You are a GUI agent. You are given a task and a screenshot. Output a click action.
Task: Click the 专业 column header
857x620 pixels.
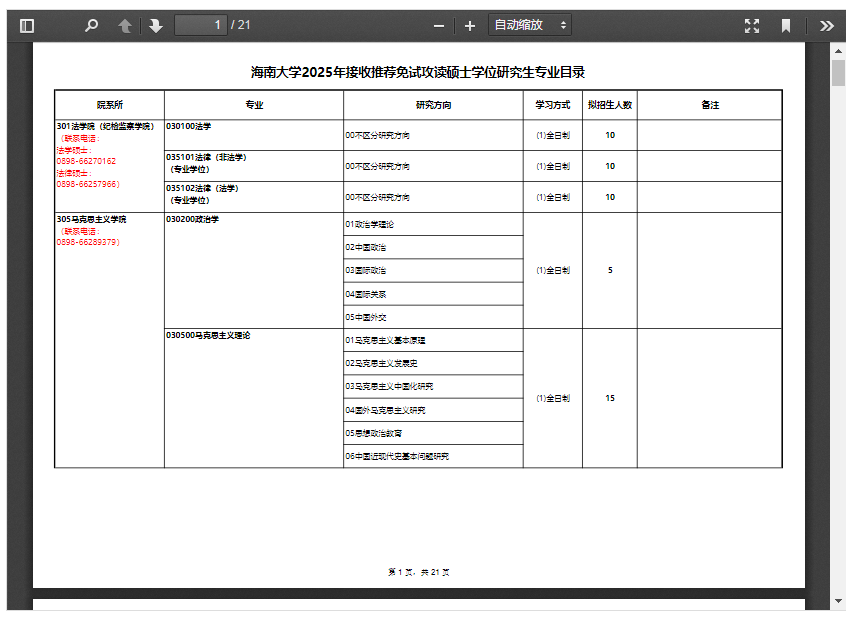coord(254,105)
